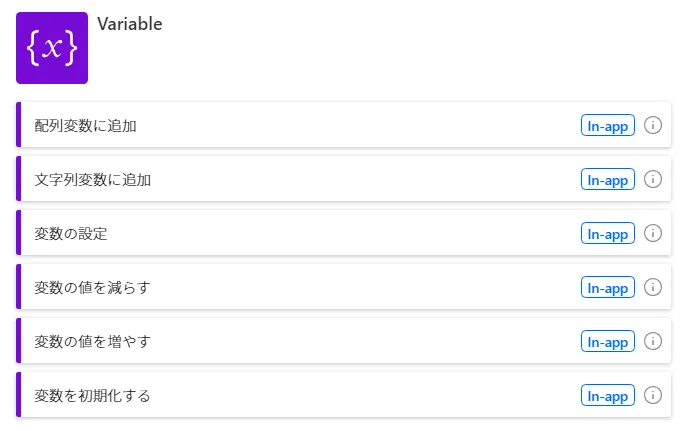Click the Variable heading text
Screen dimensions: 688x431
(130, 25)
